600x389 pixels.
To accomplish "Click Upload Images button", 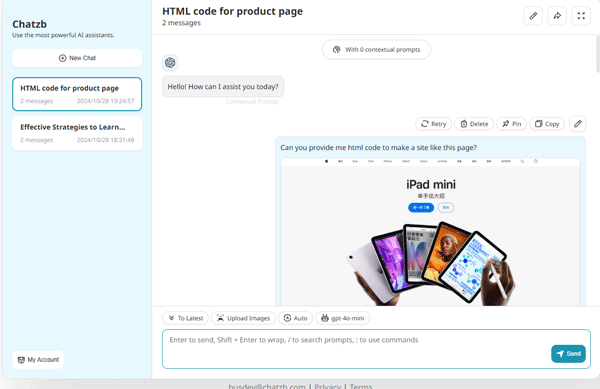I will coord(243,318).
